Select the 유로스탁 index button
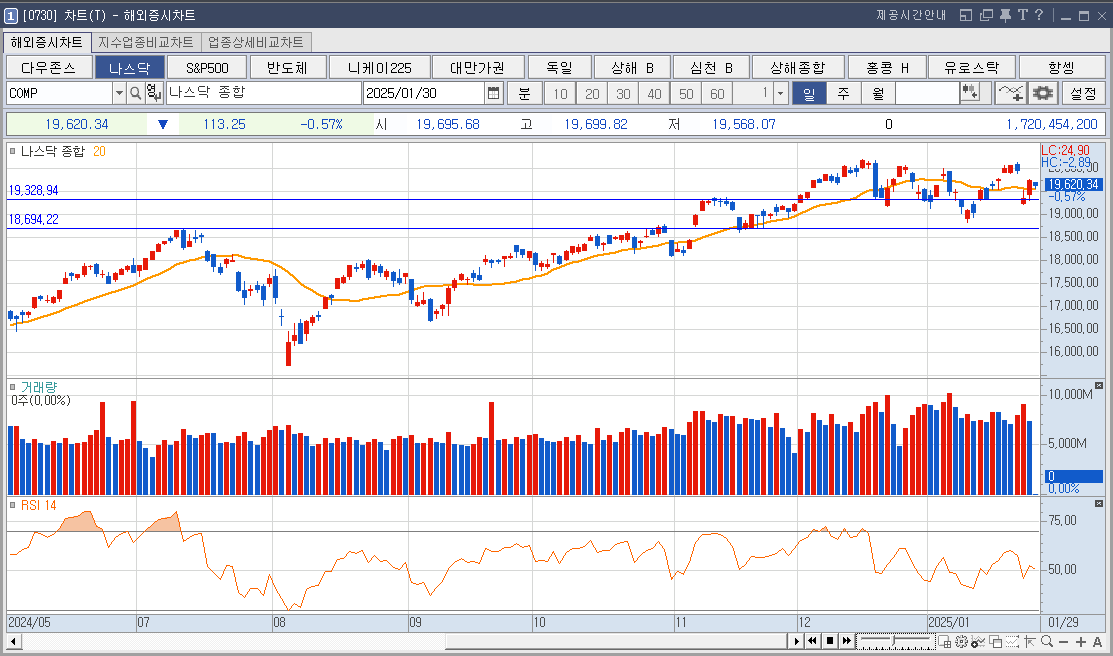Image resolution: width=1113 pixels, height=656 pixels. (972, 67)
